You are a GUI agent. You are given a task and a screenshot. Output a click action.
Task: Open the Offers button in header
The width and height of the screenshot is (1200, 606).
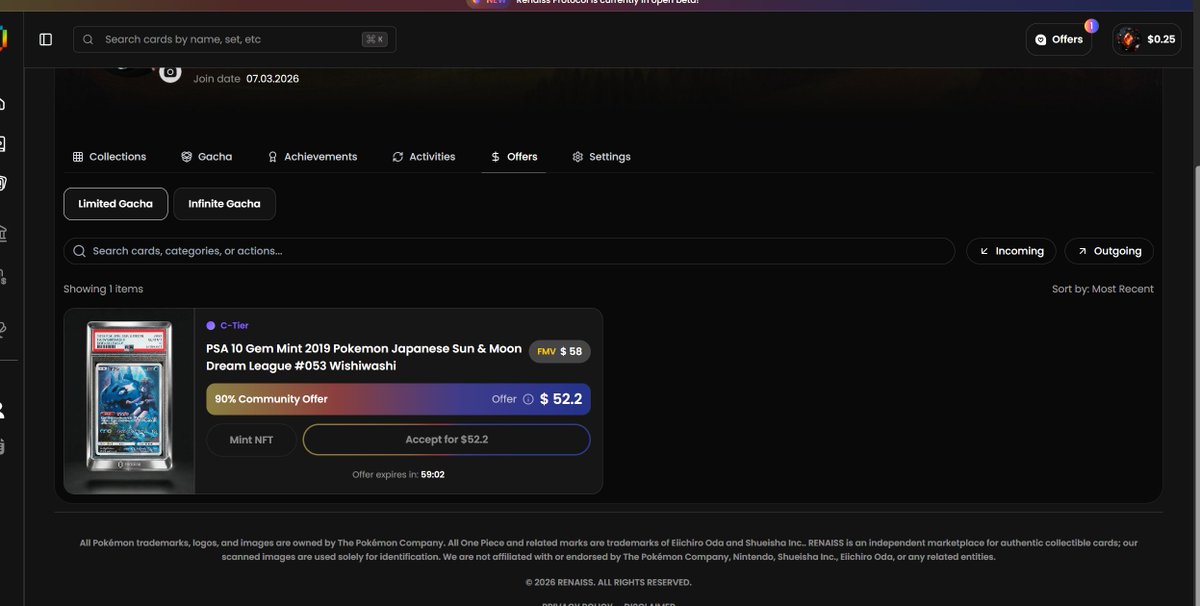point(1058,39)
